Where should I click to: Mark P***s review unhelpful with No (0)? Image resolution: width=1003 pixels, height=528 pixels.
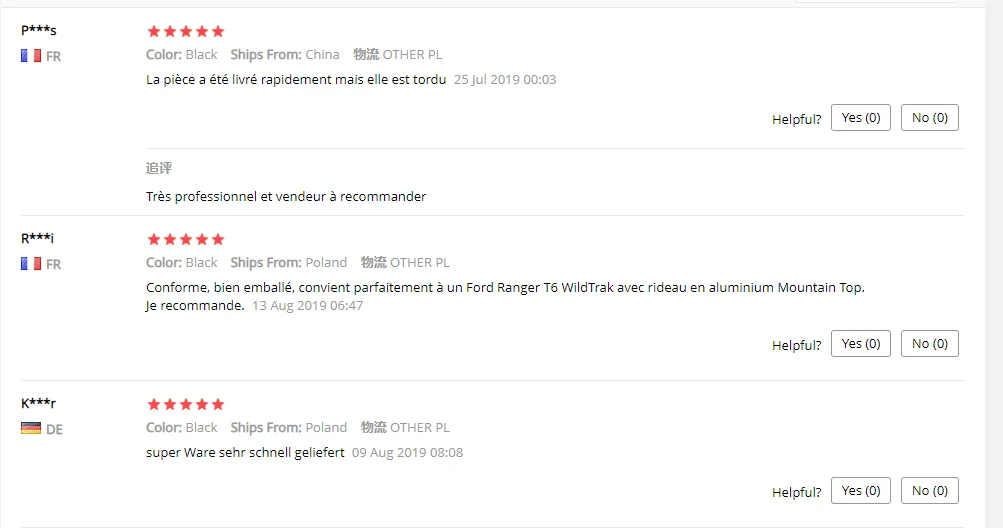pos(930,118)
